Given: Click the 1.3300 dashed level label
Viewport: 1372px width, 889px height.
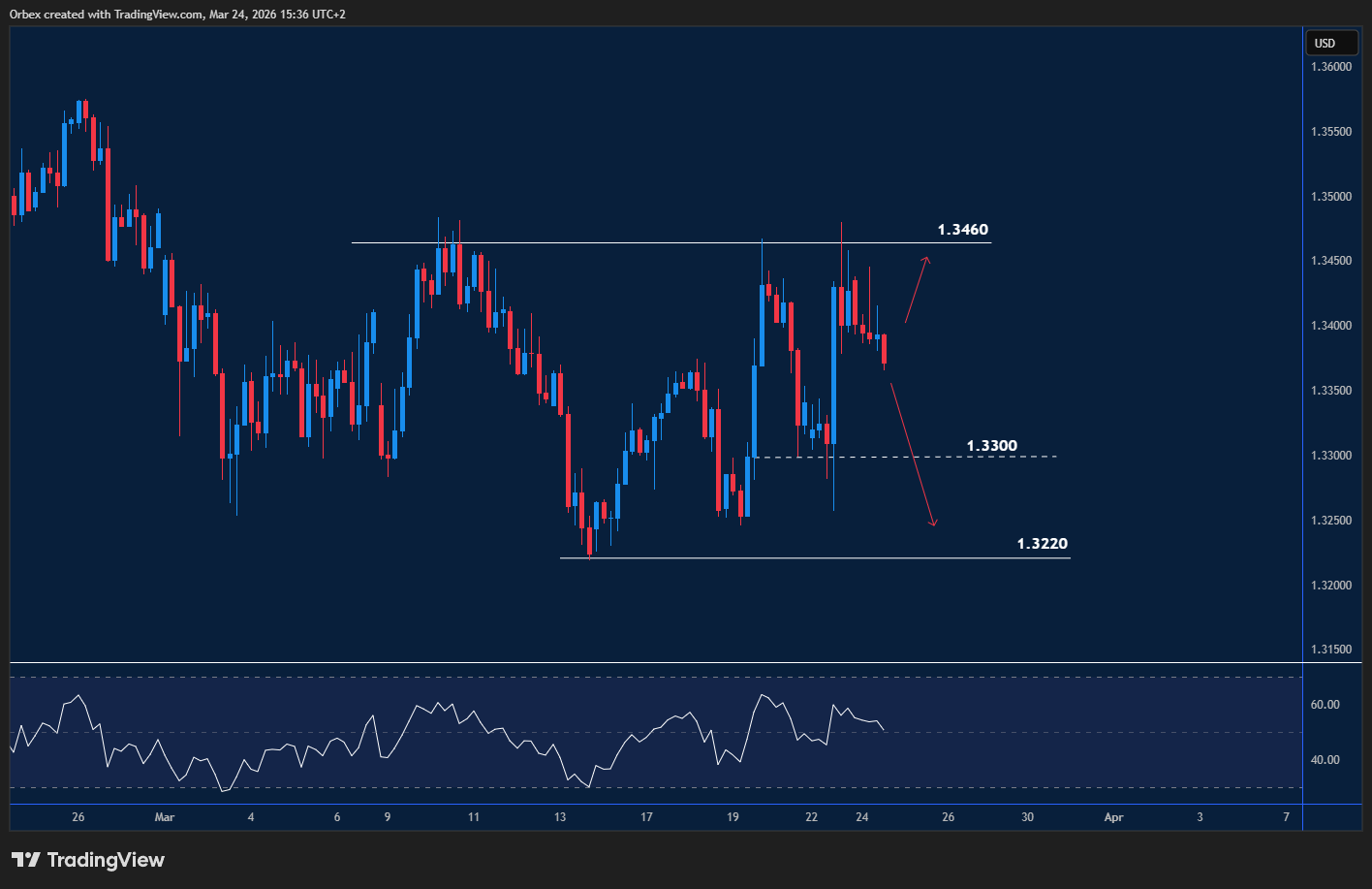Looking at the screenshot, I should pos(991,446).
